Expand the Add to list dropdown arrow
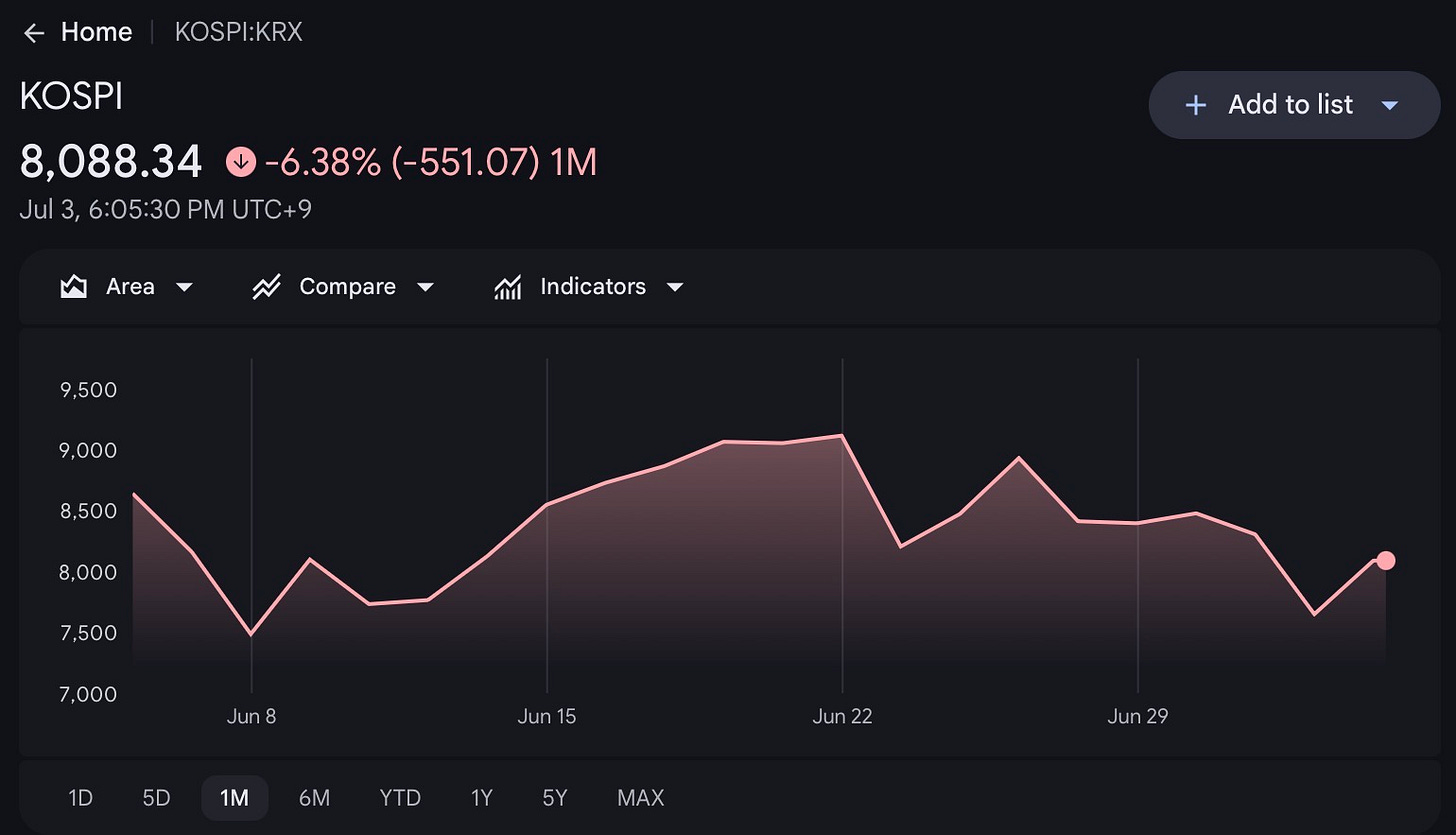 [x=1389, y=105]
